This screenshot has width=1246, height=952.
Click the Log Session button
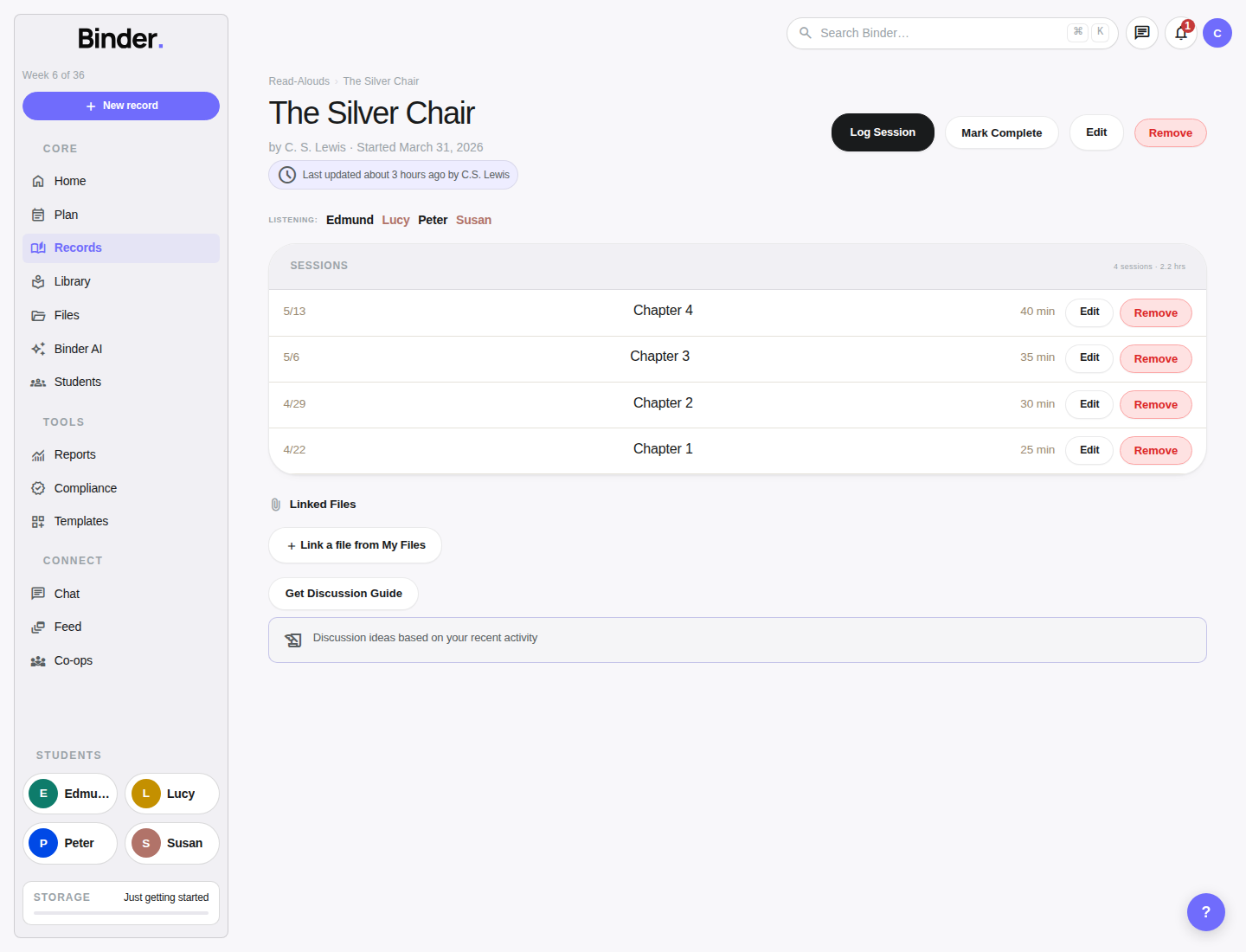[883, 132]
